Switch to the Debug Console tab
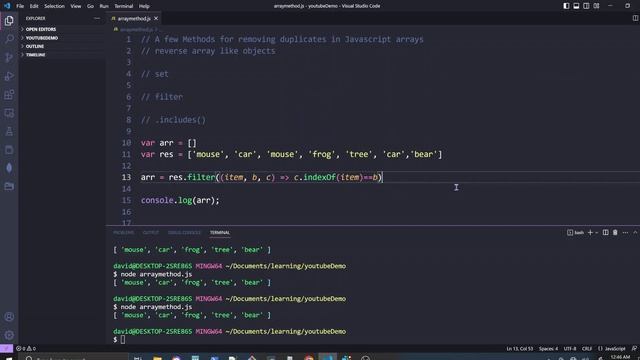640x360 pixels. (x=184, y=233)
